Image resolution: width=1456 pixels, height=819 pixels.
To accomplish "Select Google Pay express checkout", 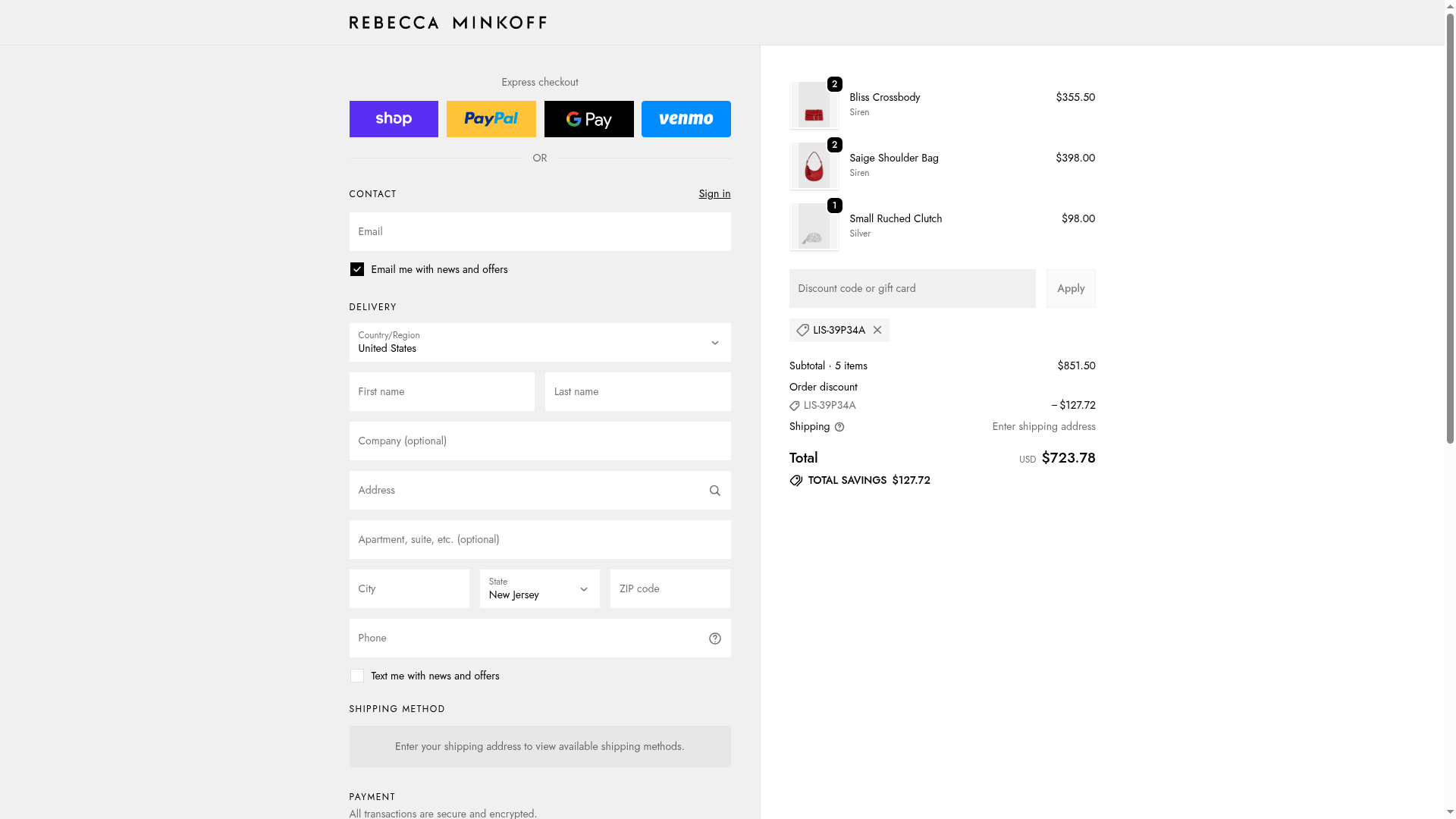I will click(x=588, y=119).
